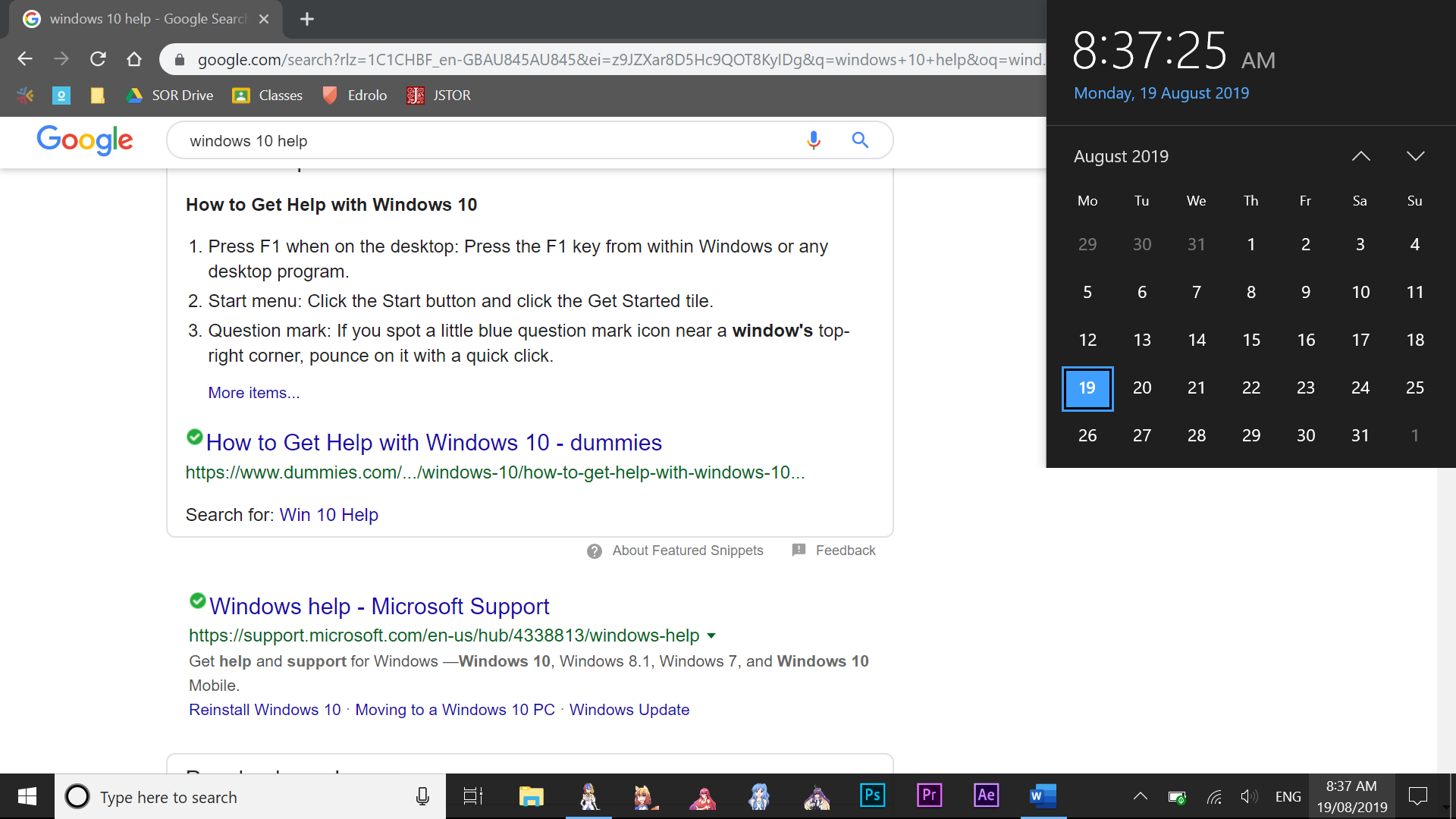Open the Windows Update sitelink
Viewport: 1456px width, 819px height.
(629, 710)
